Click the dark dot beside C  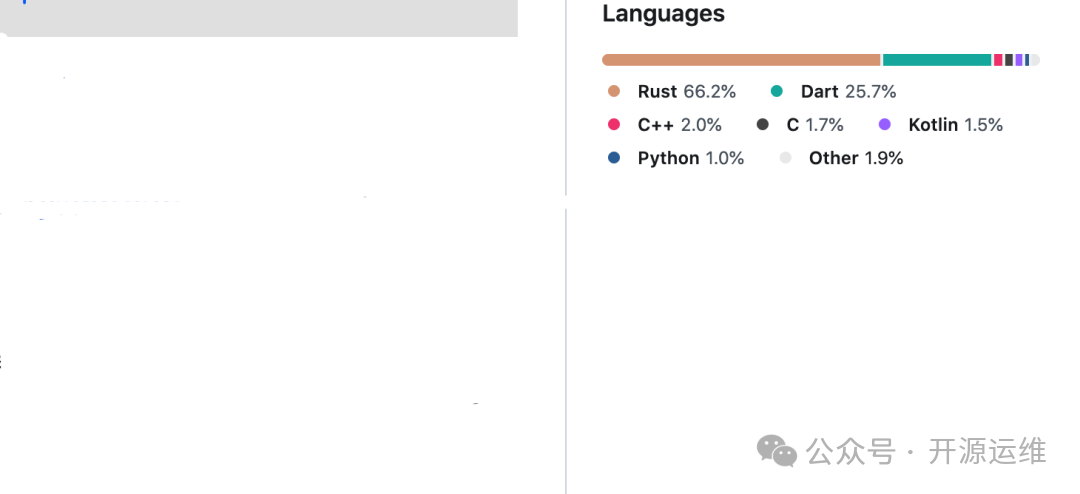[x=763, y=125]
